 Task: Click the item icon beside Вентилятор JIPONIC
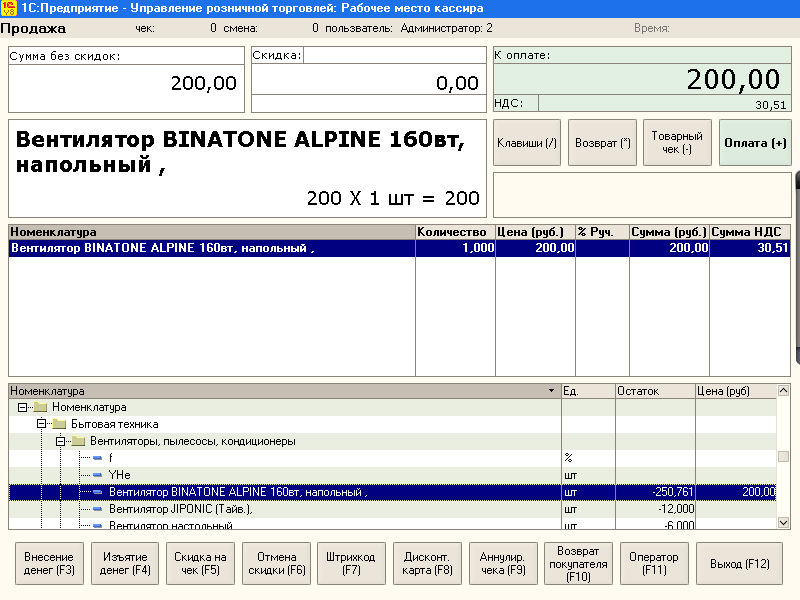[97, 509]
